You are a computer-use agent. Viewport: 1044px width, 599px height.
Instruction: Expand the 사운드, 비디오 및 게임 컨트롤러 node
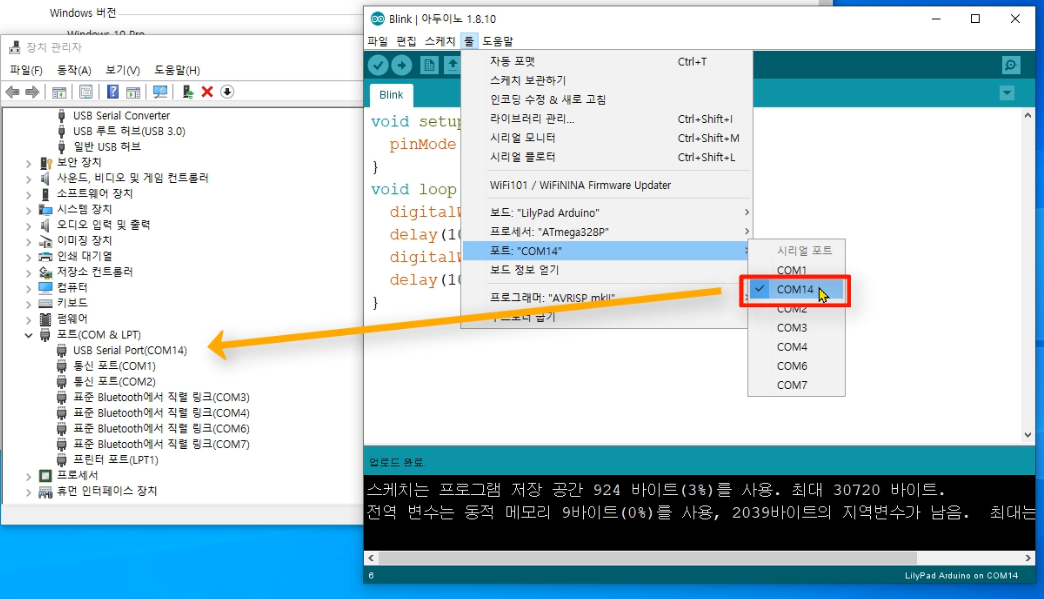point(29,178)
